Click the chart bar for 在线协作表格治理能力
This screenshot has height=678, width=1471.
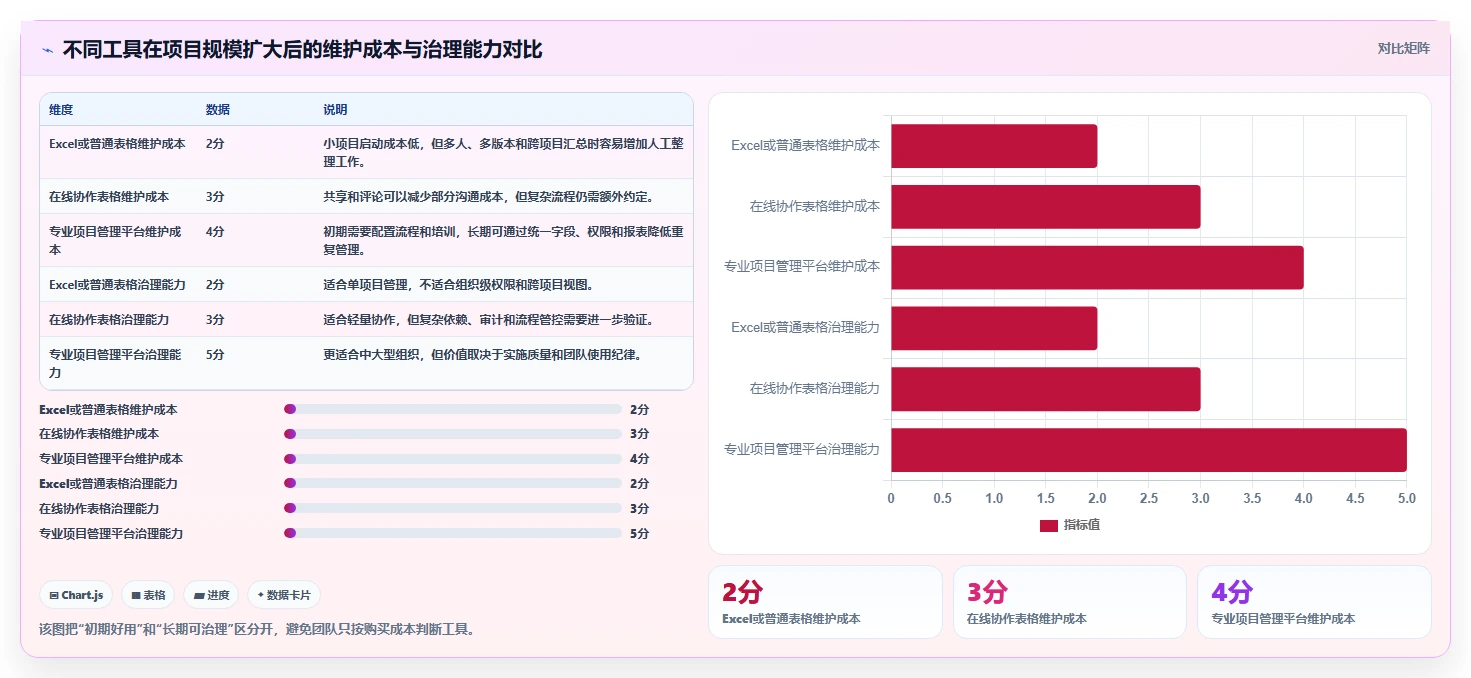click(x=1045, y=389)
